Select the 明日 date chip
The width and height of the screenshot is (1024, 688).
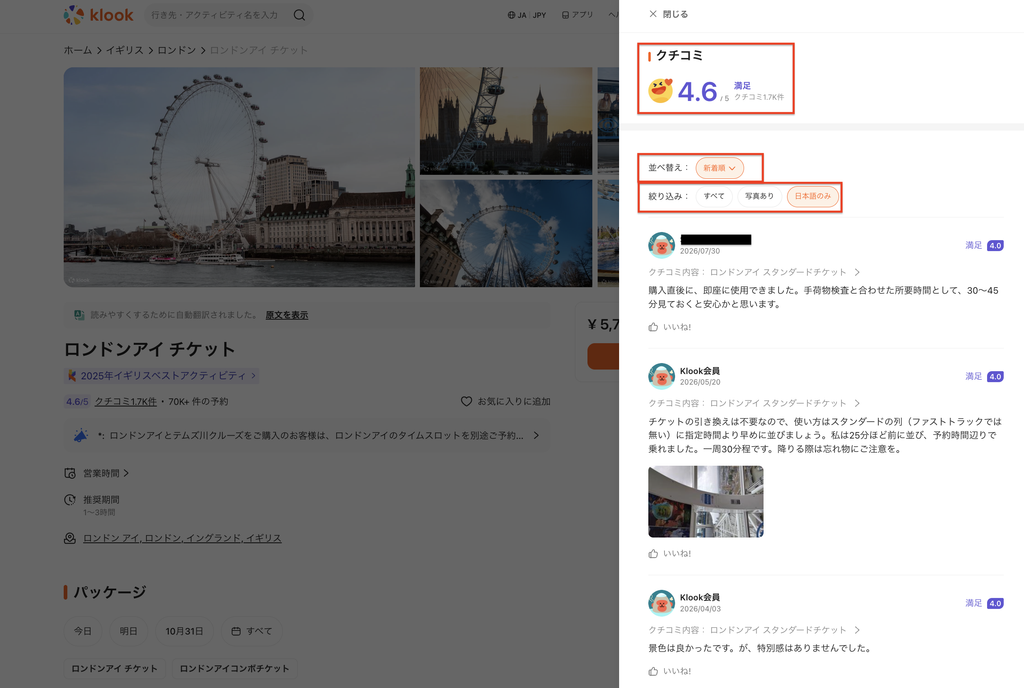129,631
